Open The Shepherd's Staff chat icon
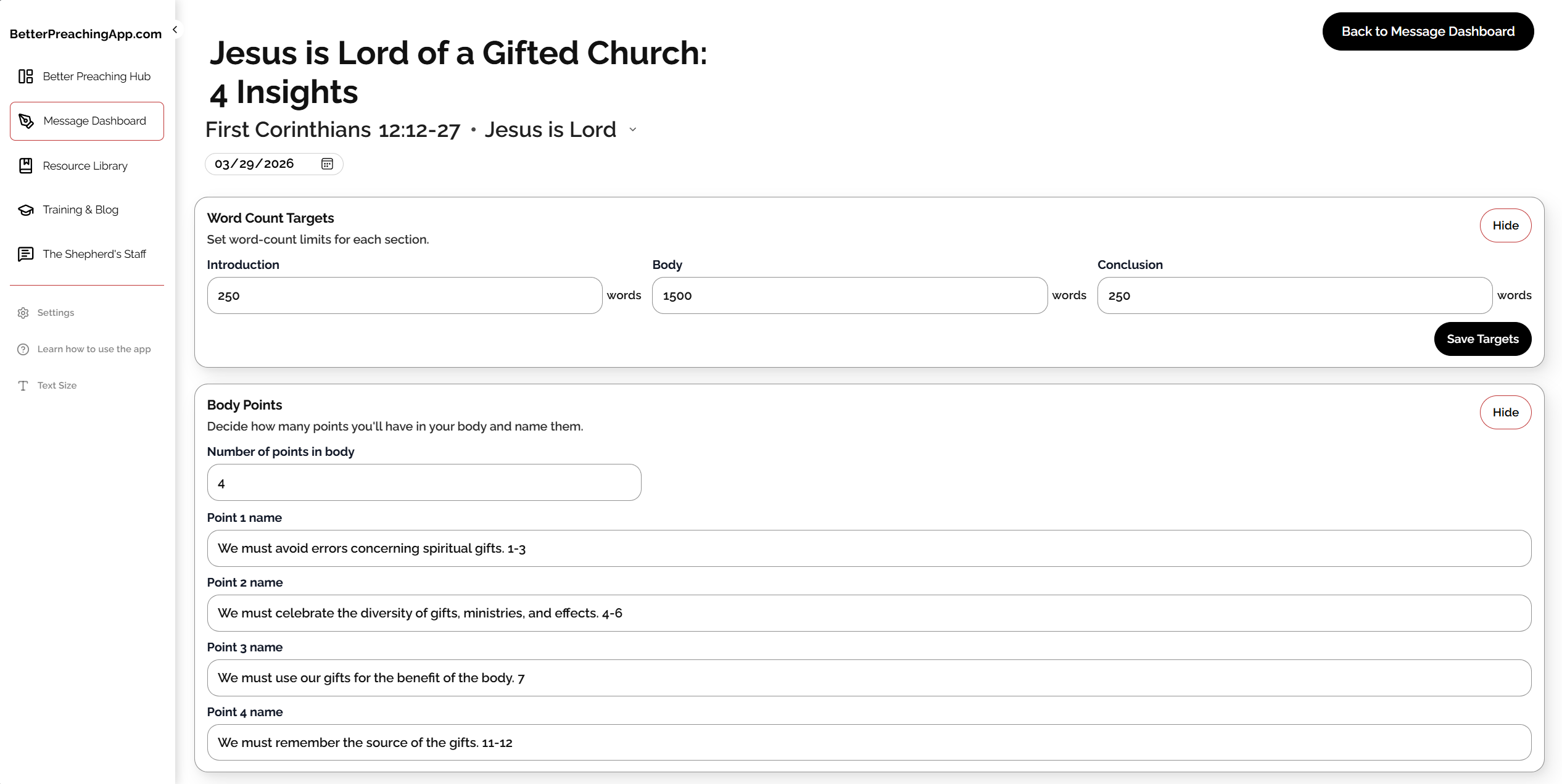Image resolution: width=1562 pixels, height=784 pixels. point(25,254)
